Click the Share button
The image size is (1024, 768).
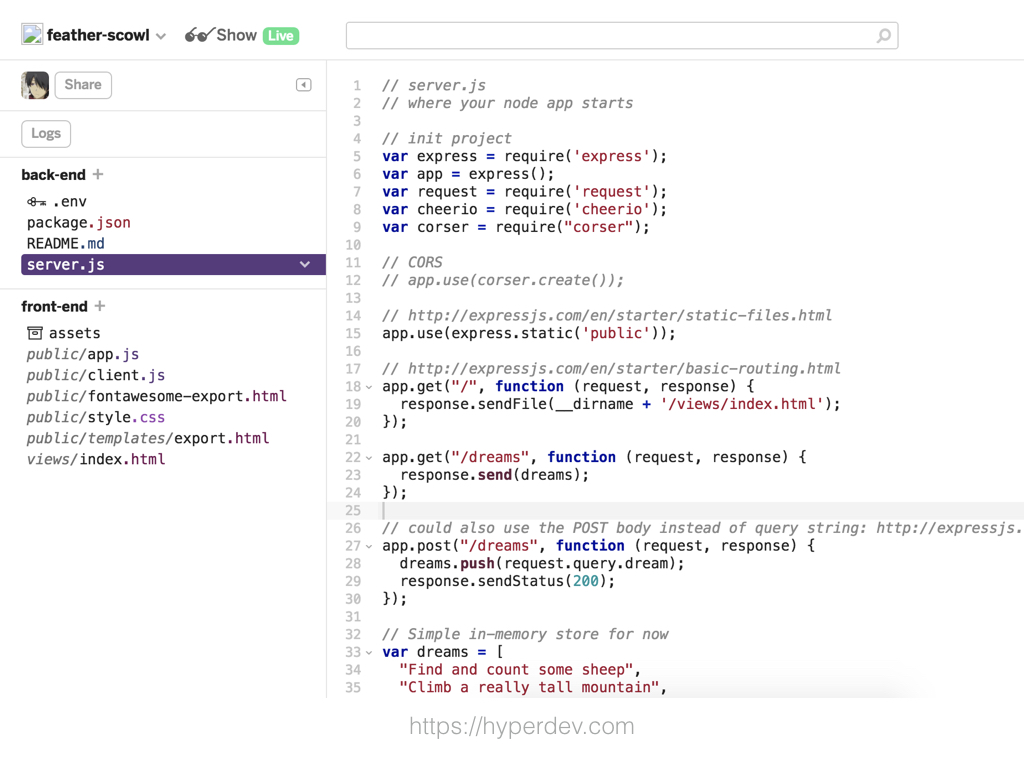(83, 85)
